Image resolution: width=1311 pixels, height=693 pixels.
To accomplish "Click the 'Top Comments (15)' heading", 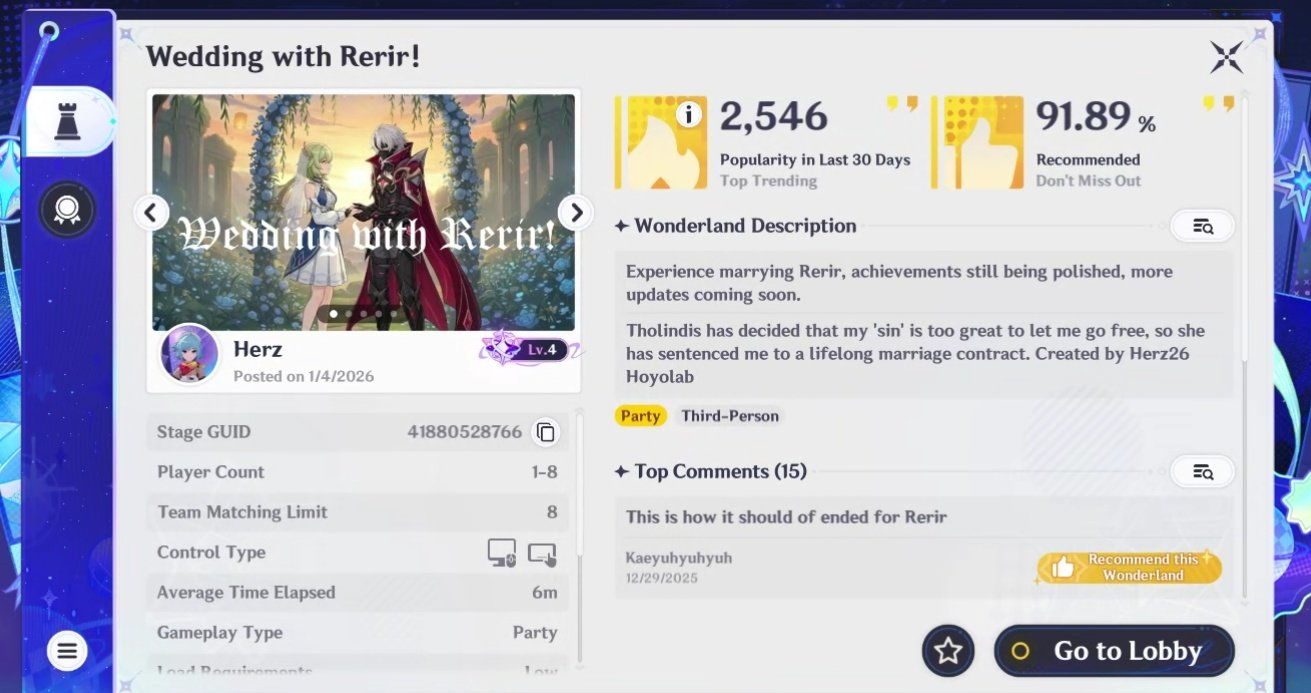I will point(720,471).
